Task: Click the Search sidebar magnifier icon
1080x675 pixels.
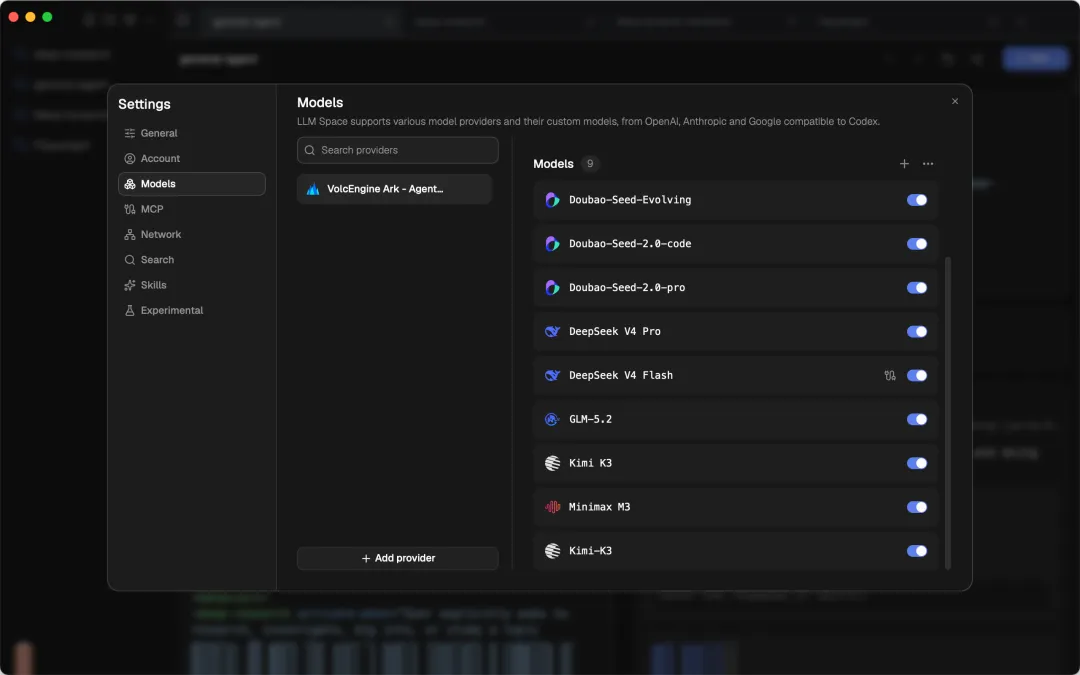Action: click(x=129, y=260)
